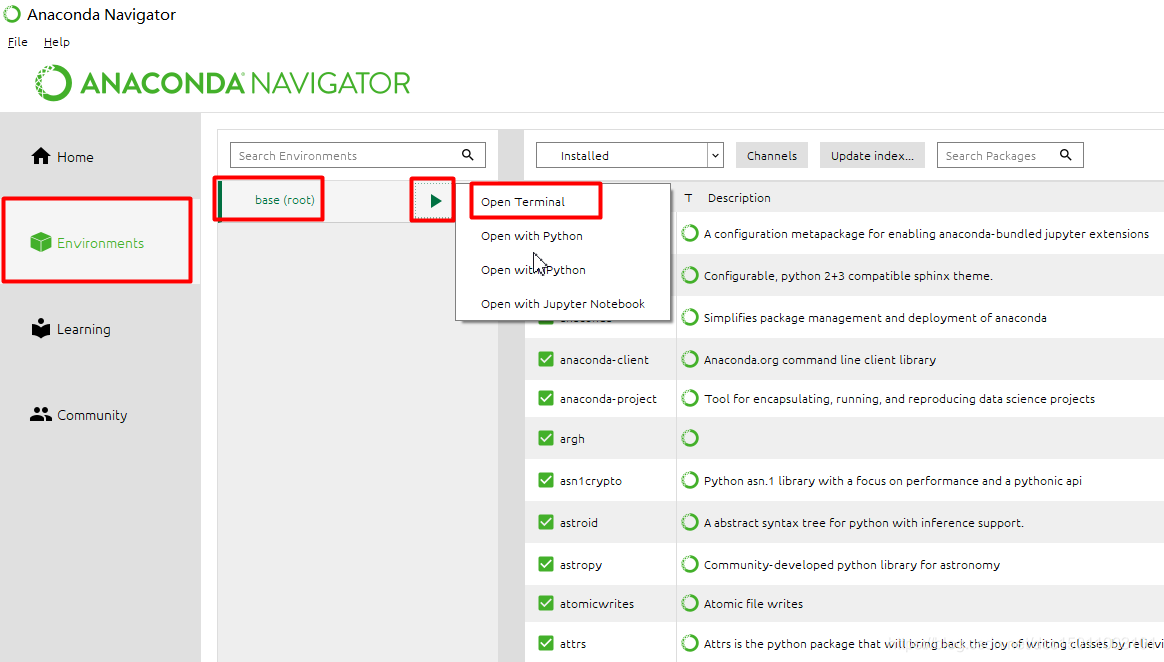Click the Home house icon
The height and width of the screenshot is (662, 1164).
coord(41,156)
